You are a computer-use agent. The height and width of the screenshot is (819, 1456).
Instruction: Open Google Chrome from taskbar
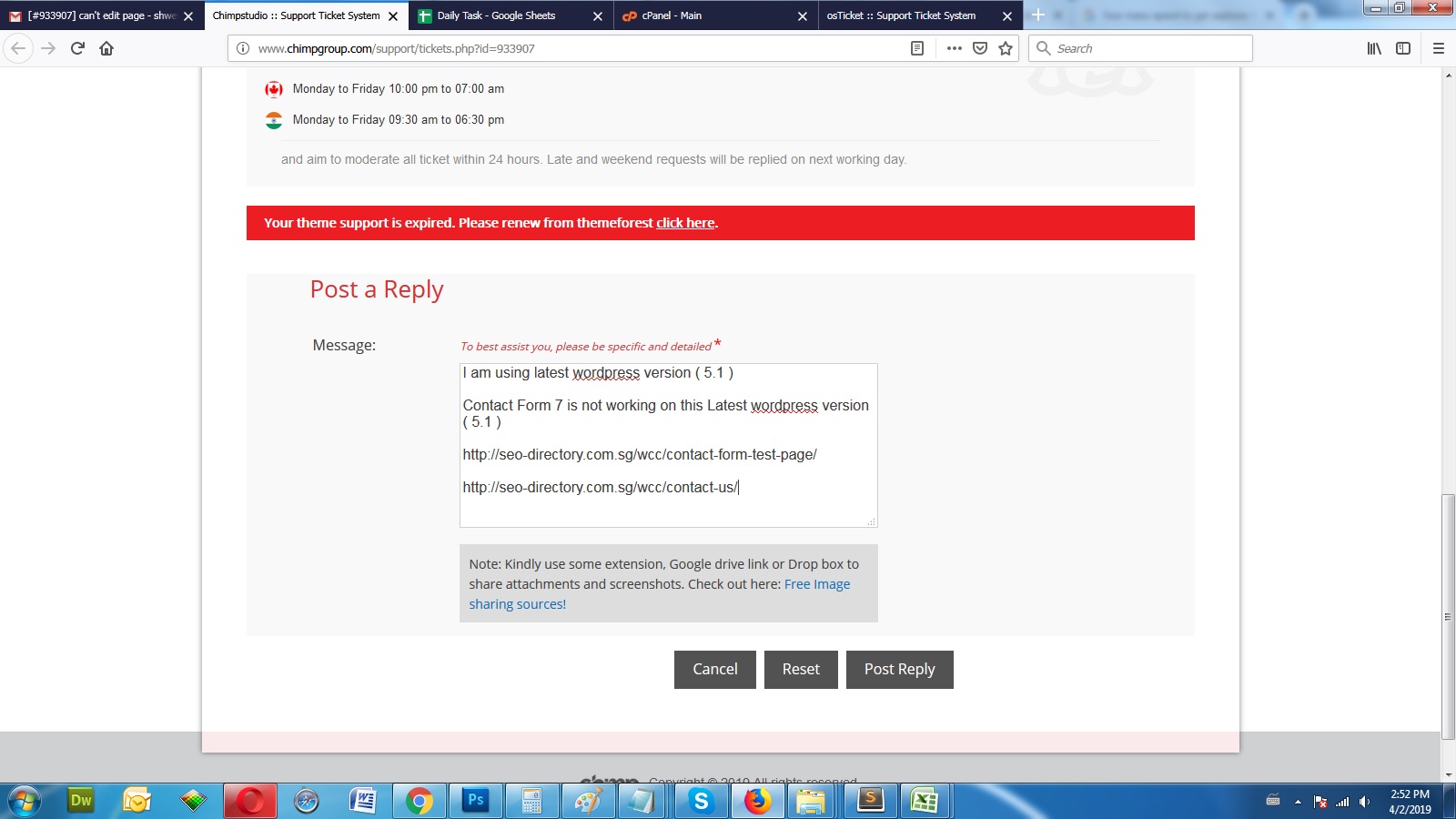tap(420, 801)
